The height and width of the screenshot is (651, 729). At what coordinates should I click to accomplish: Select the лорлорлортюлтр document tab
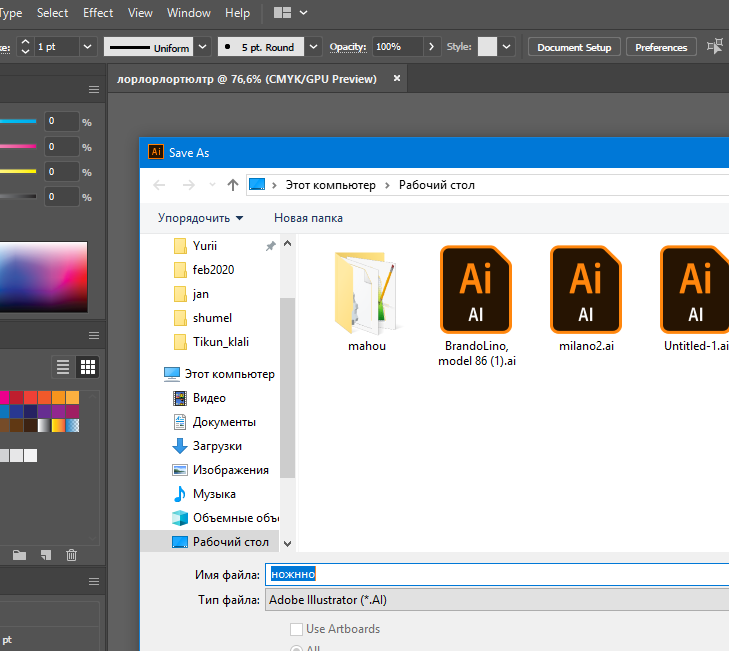tap(246, 79)
